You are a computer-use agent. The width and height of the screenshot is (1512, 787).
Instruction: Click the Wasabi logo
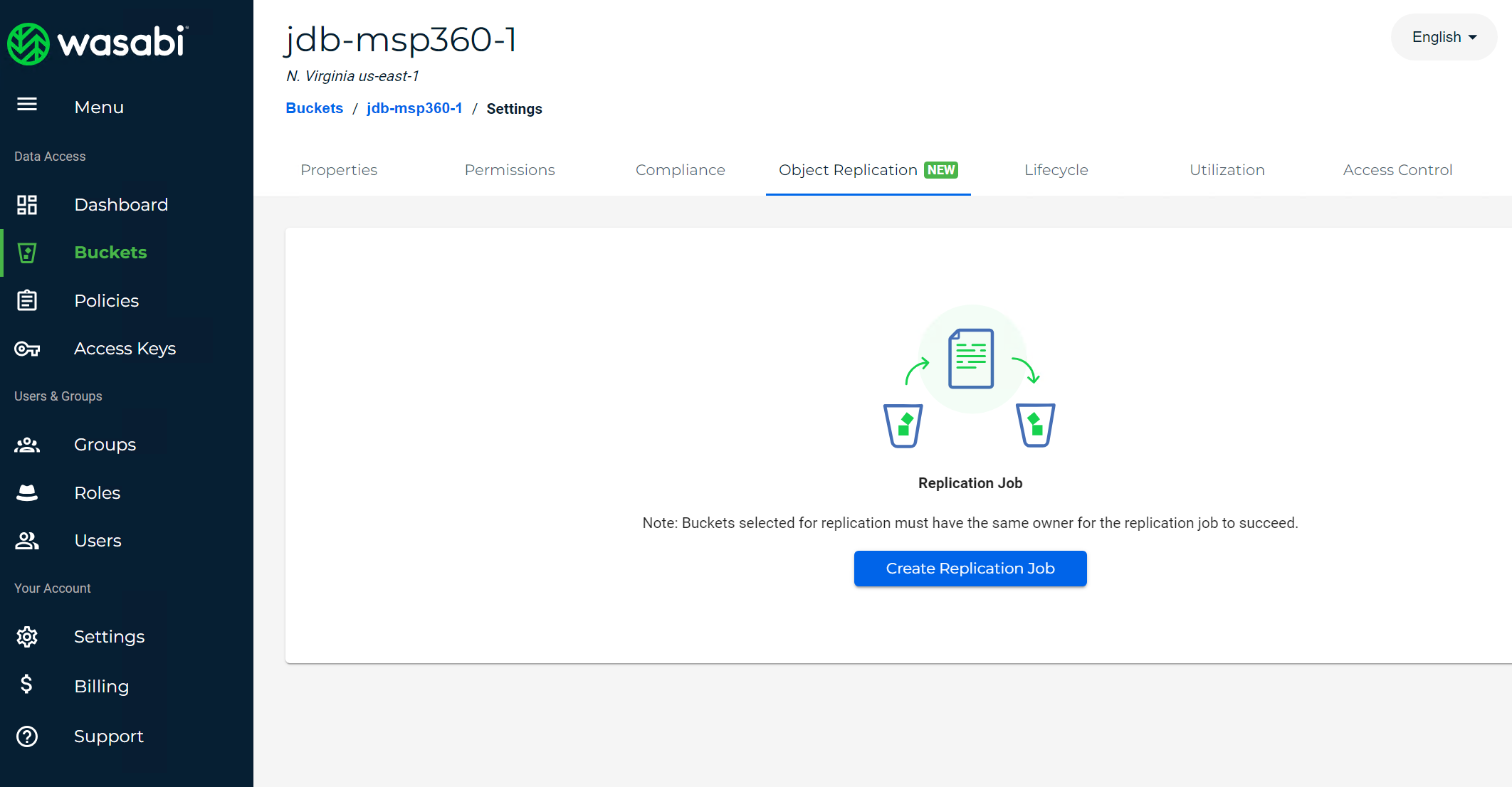pyautogui.click(x=98, y=43)
